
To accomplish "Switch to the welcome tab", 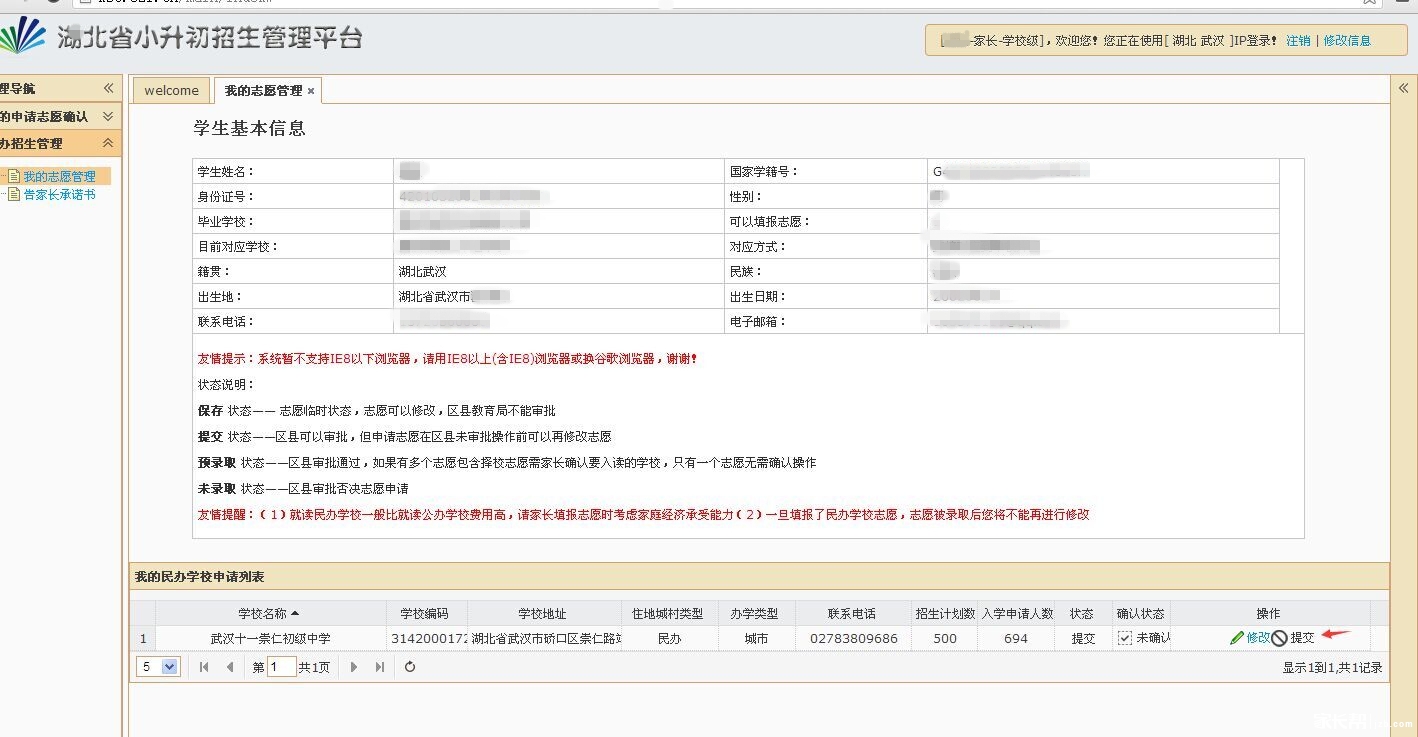I will coord(171,91).
